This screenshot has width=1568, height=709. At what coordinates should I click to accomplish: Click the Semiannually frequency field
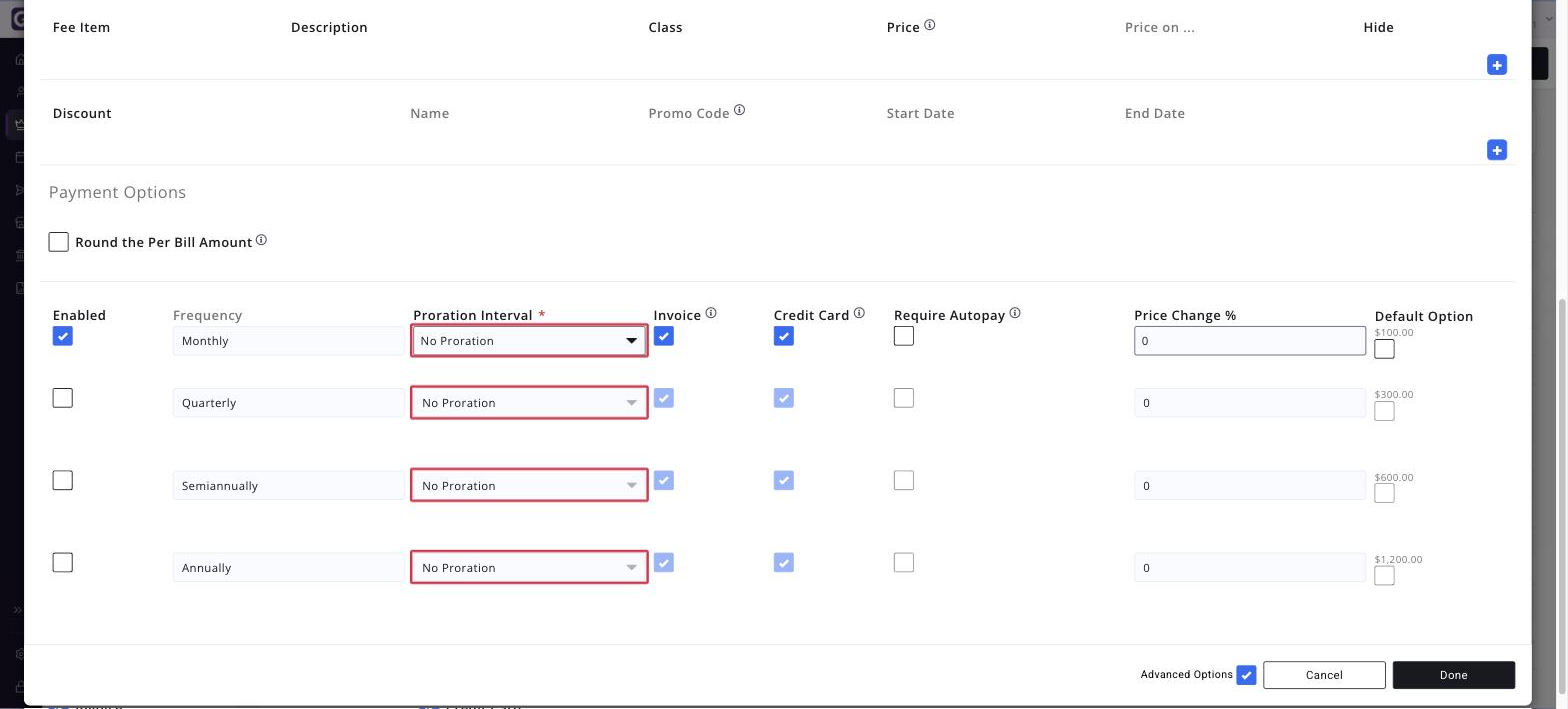(x=289, y=486)
